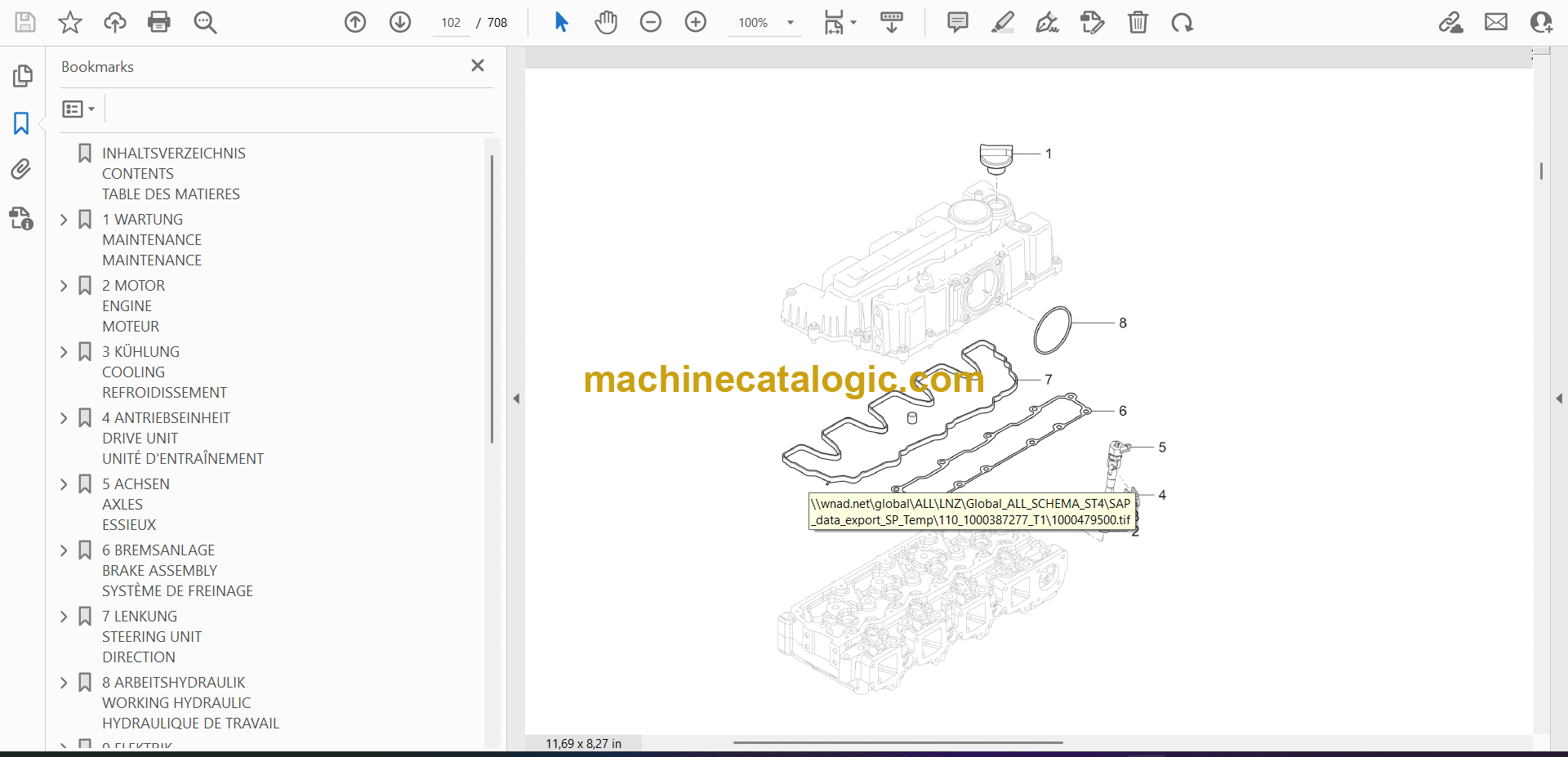Add the file to starred favorites

pyautogui.click(x=70, y=22)
